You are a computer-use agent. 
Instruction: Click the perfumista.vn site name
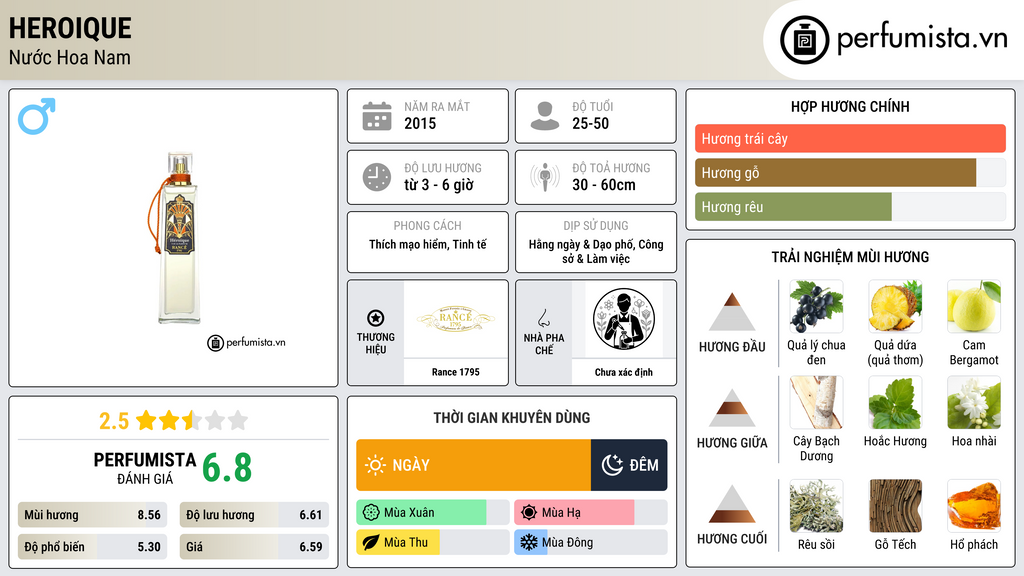click(x=922, y=39)
